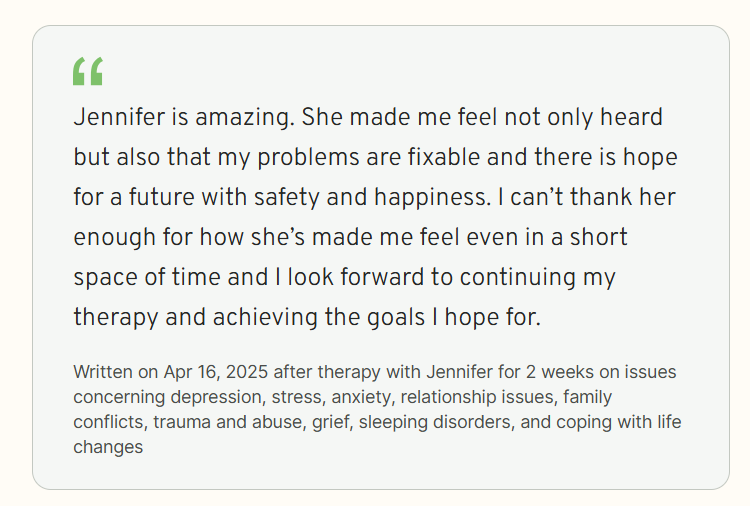The height and width of the screenshot is (506, 750).
Task: Click the words 'I can't thank her'
Action: point(587,197)
